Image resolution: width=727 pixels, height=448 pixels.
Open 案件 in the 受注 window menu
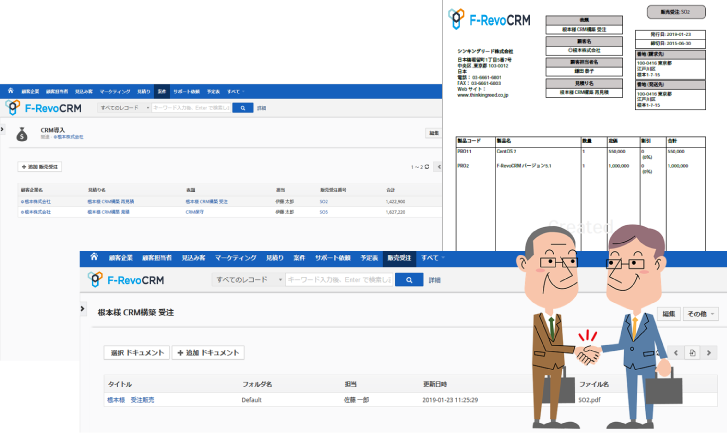[300, 258]
